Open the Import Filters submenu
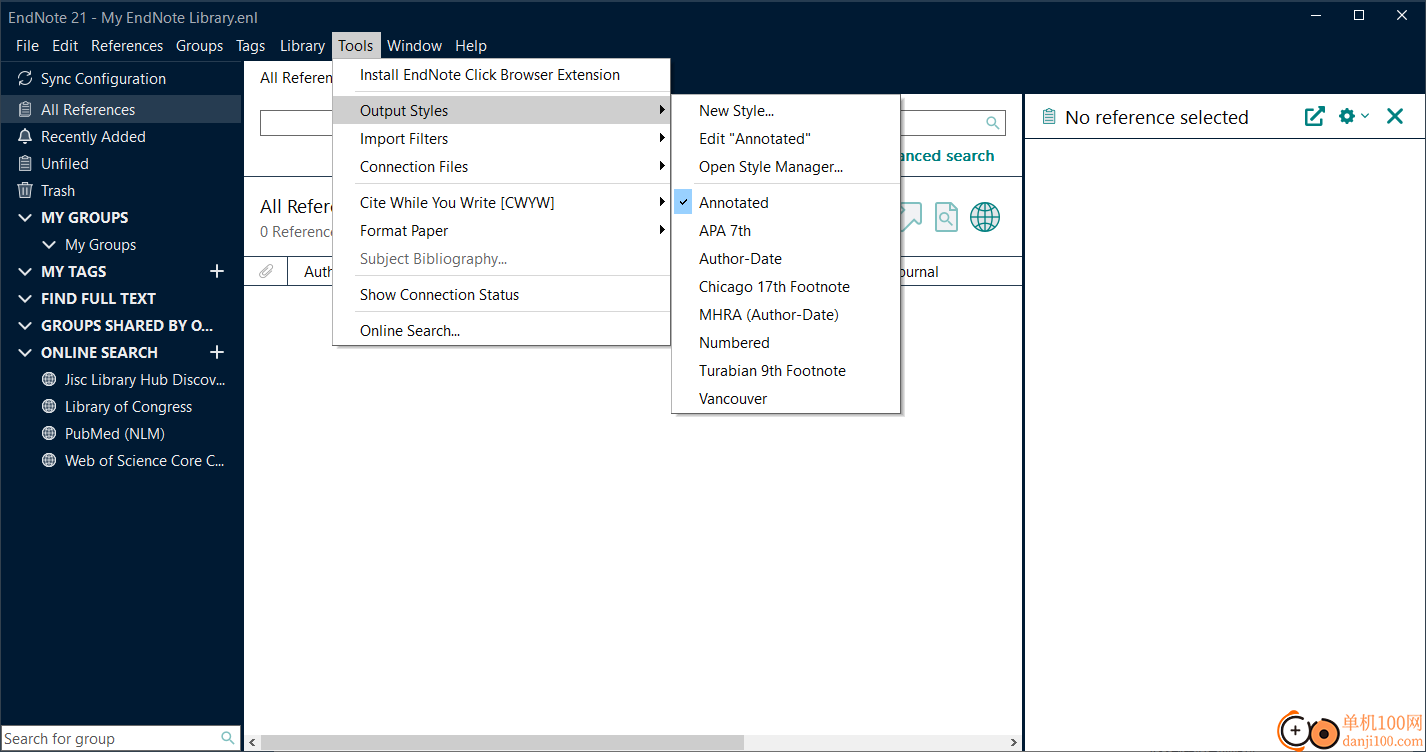The height and width of the screenshot is (752, 1426). point(501,139)
